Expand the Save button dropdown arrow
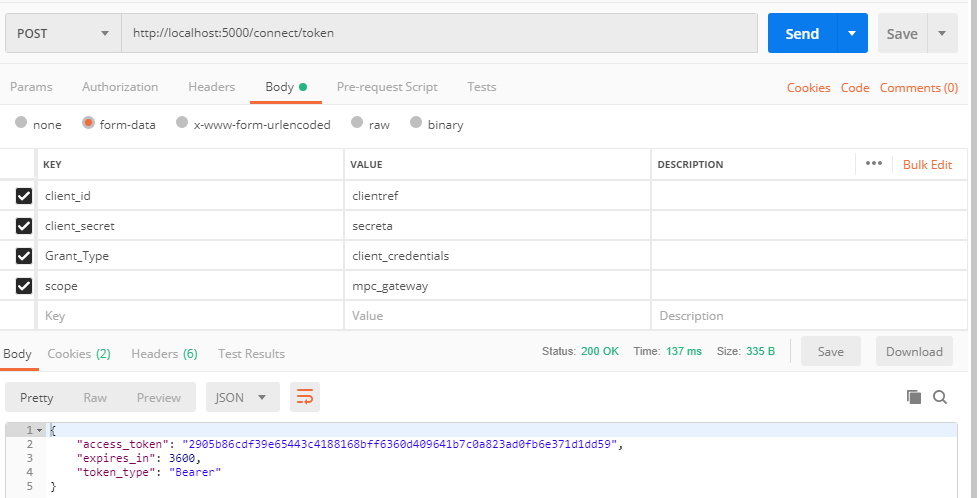This screenshot has width=980, height=498. (x=941, y=33)
